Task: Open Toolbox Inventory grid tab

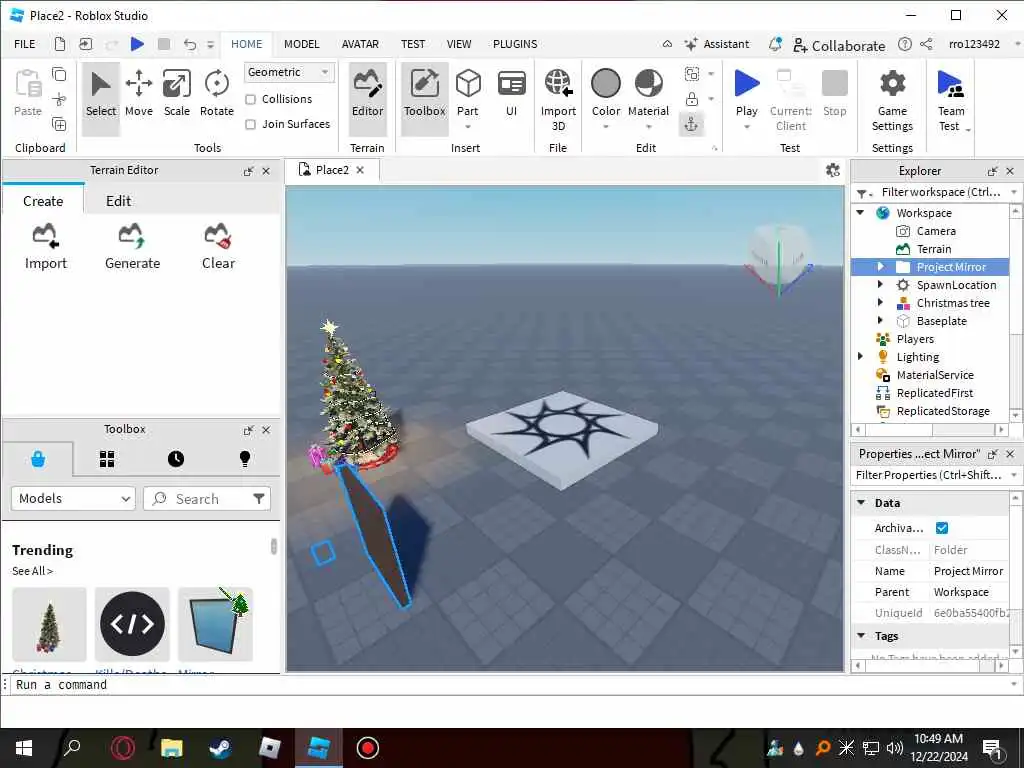Action: (x=107, y=459)
